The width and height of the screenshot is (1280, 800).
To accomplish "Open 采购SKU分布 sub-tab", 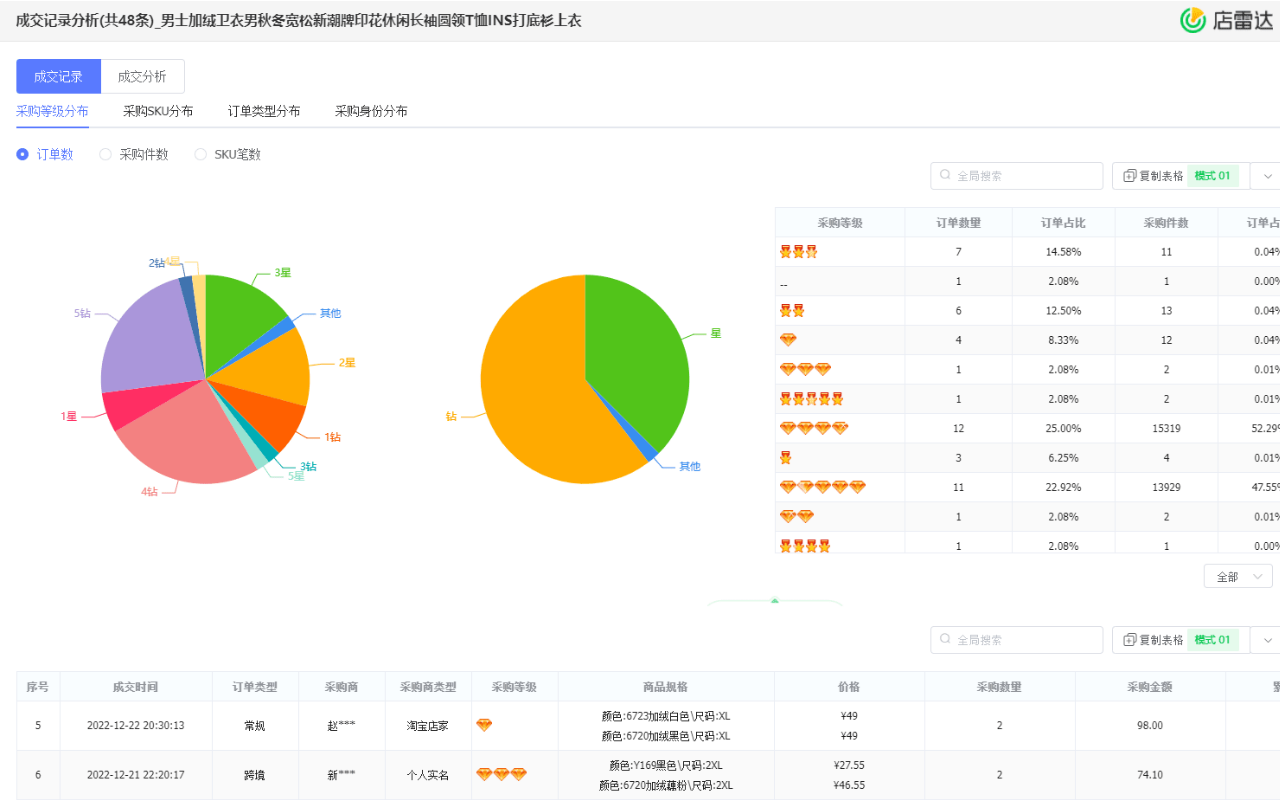I will 158,111.
